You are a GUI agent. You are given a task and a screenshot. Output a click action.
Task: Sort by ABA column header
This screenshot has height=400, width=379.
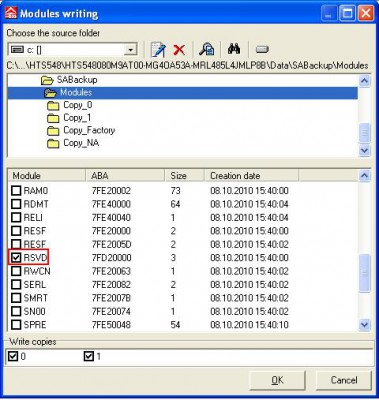click(x=125, y=176)
